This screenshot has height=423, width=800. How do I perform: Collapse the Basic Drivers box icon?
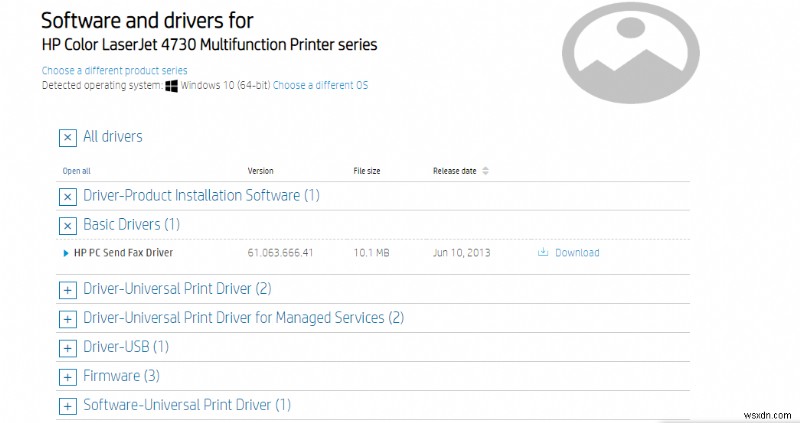tap(68, 226)
